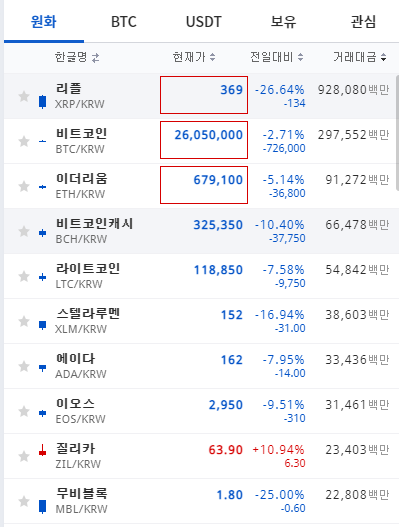Click the 리플 blue candlestick icon
Viewport: 399px width, 527px height.
(42, 102)
